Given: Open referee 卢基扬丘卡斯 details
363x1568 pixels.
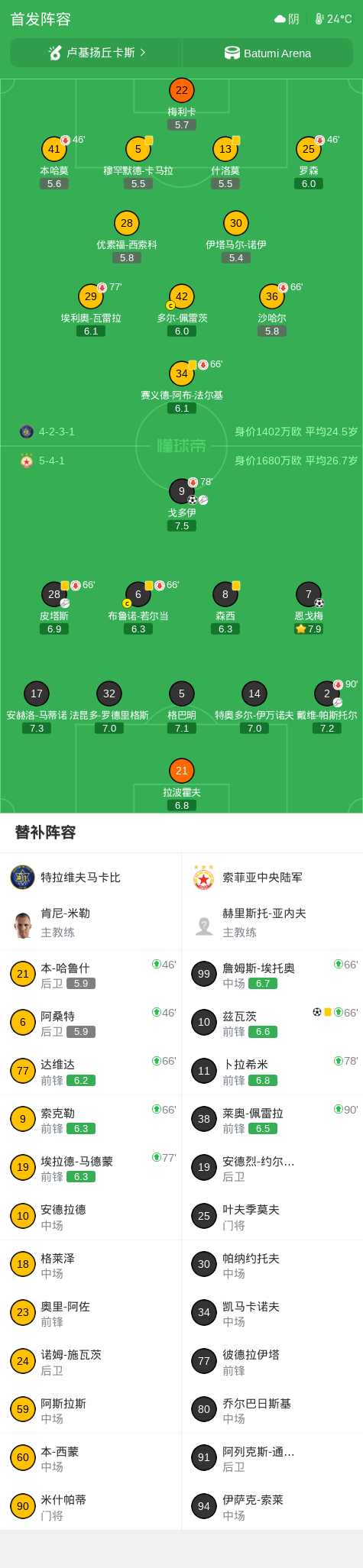Looking at the screenshot, I should (96, 53).
